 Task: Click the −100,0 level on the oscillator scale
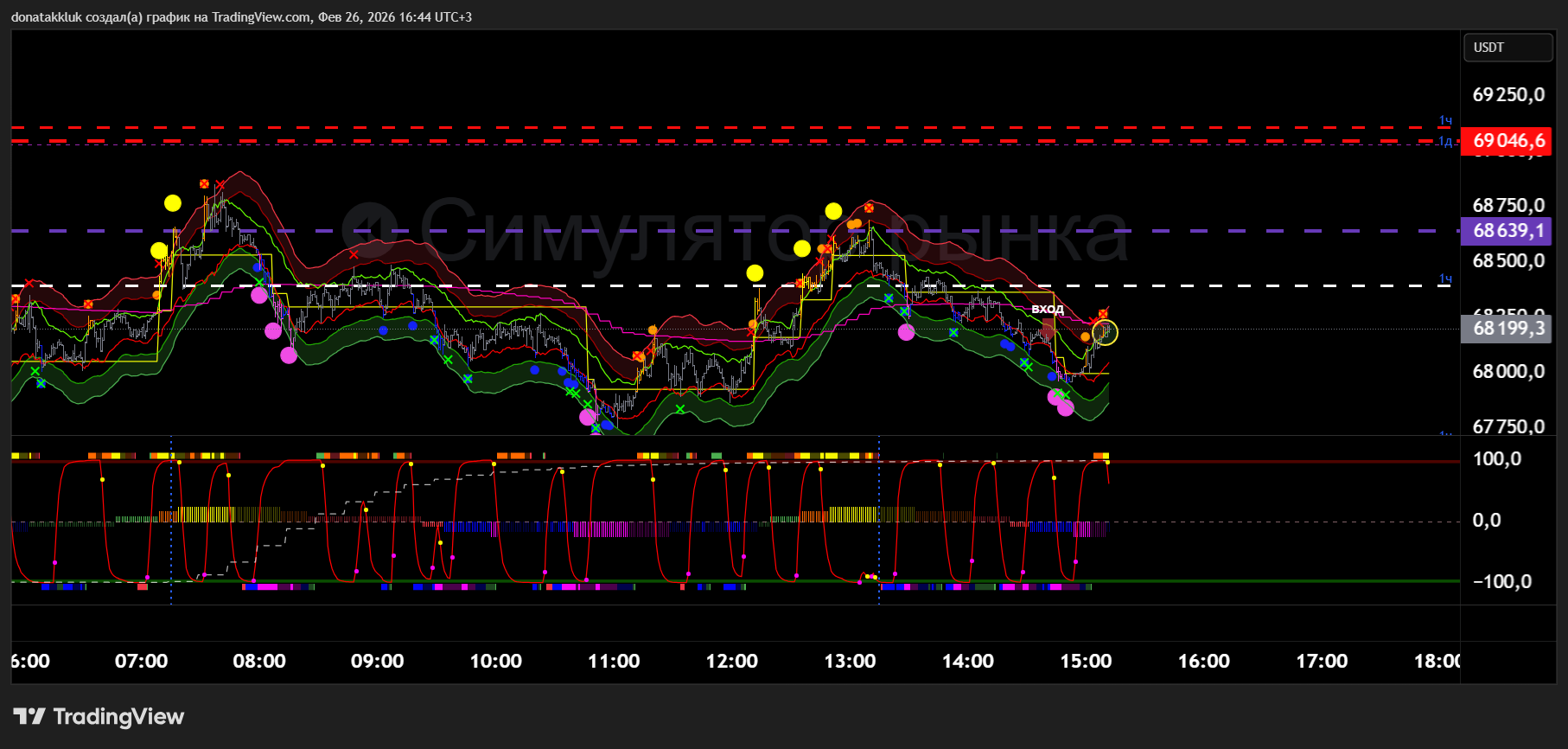tap(1501, 582)
